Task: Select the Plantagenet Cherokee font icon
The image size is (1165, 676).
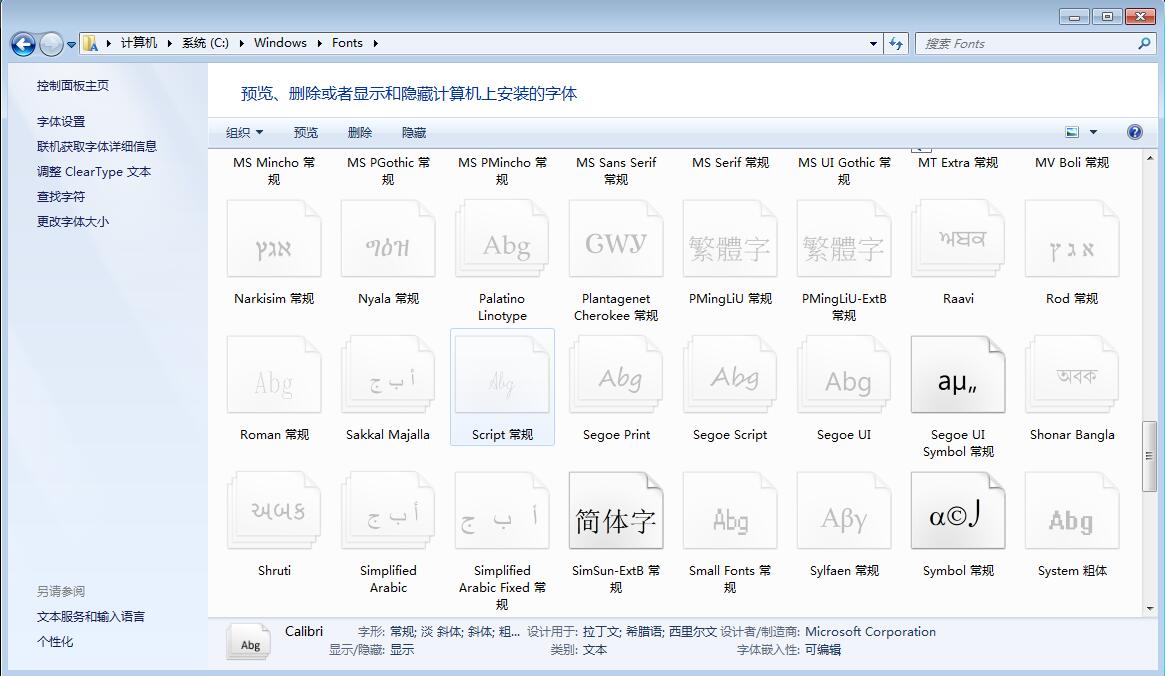Action: pyautogui.click(x=616, y=239)
